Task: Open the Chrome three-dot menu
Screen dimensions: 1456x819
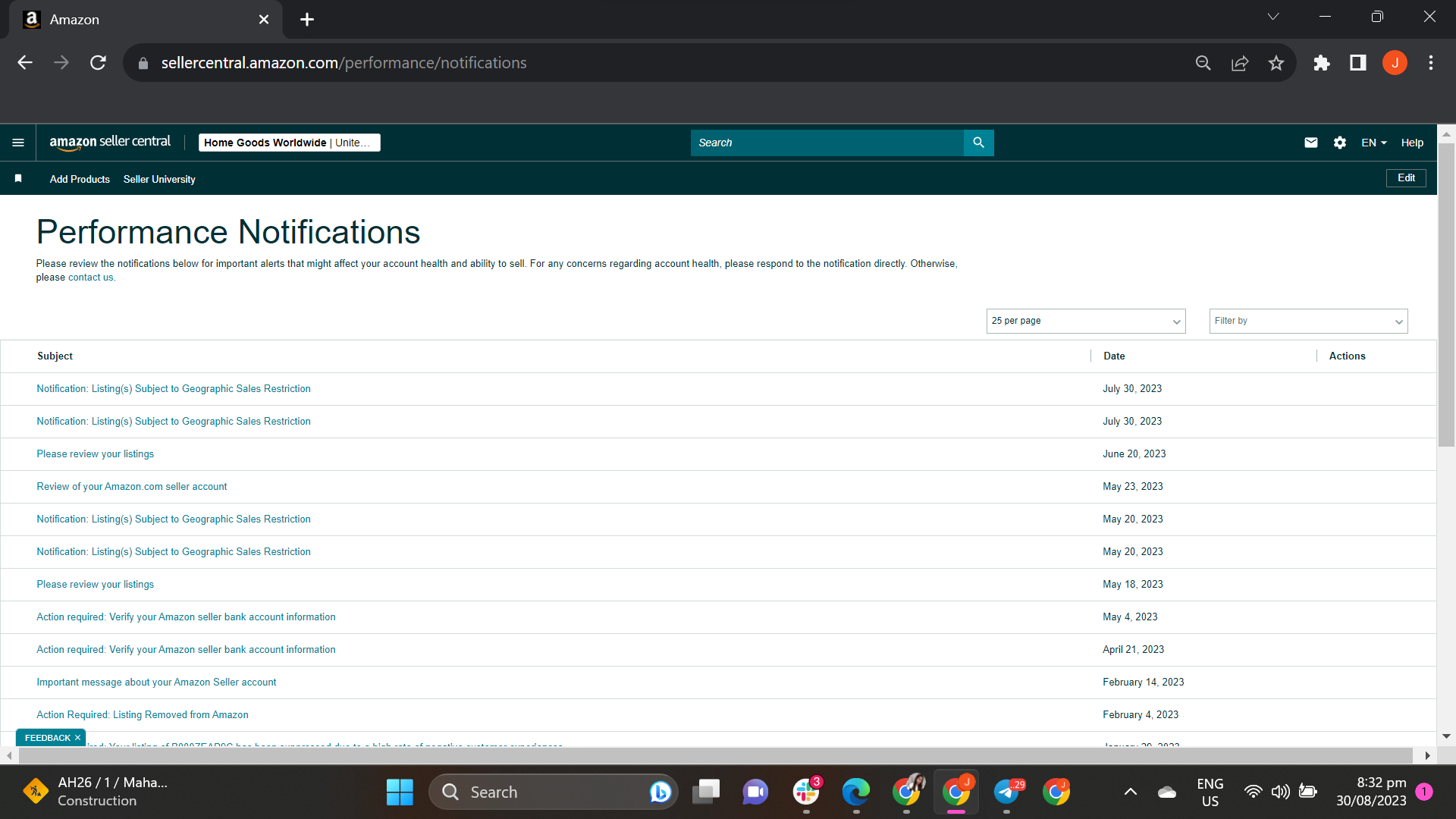Action: pos(1431,63)
